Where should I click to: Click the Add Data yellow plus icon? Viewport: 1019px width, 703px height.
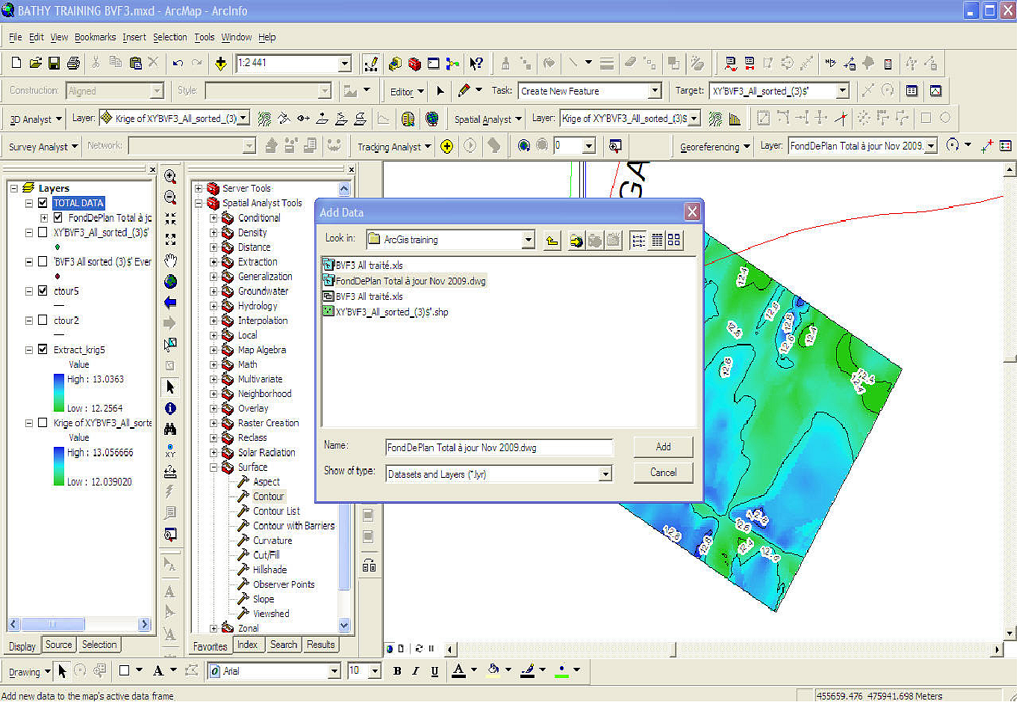tap(221, 63)
